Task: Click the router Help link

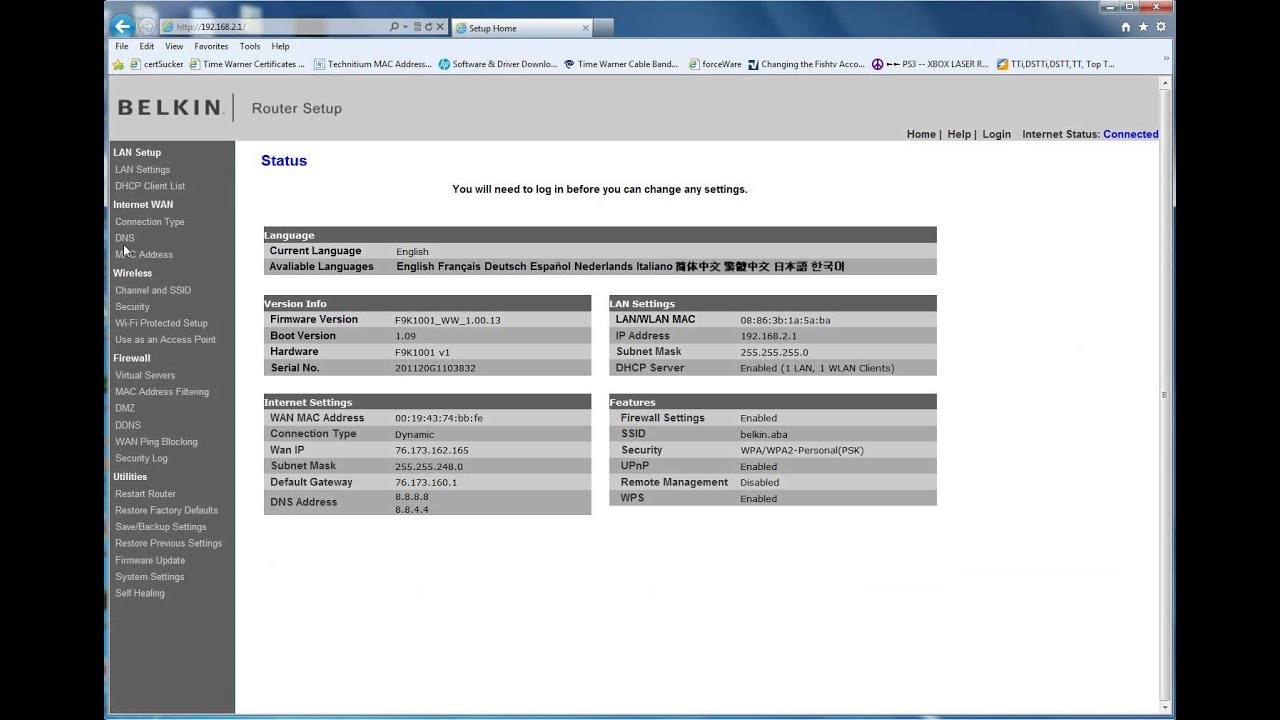Action: coord(959,134)
